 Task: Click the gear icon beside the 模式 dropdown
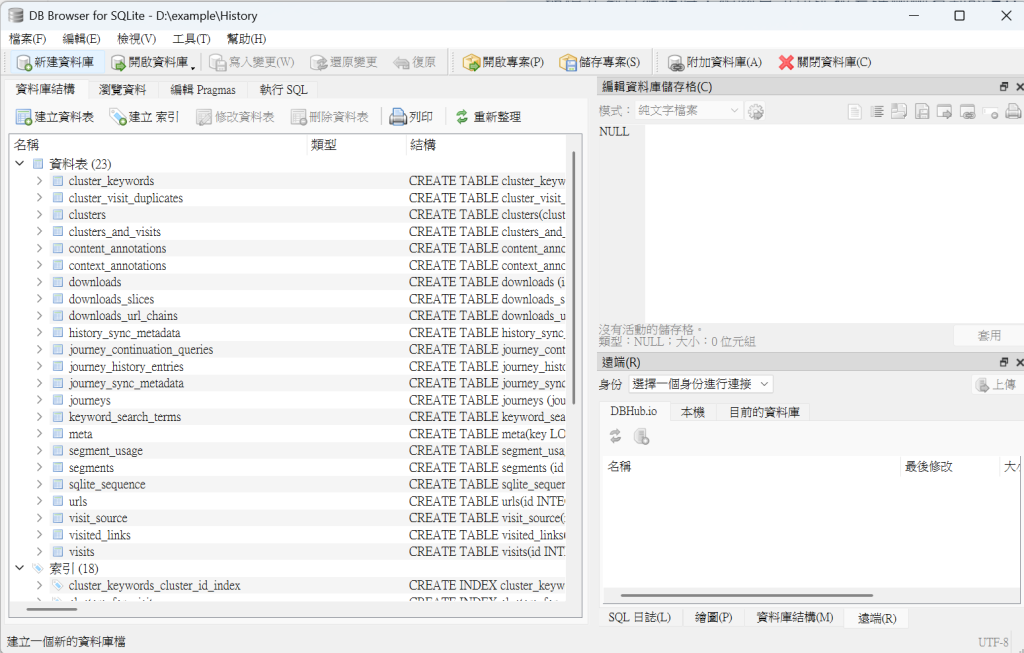click(756, 112)
